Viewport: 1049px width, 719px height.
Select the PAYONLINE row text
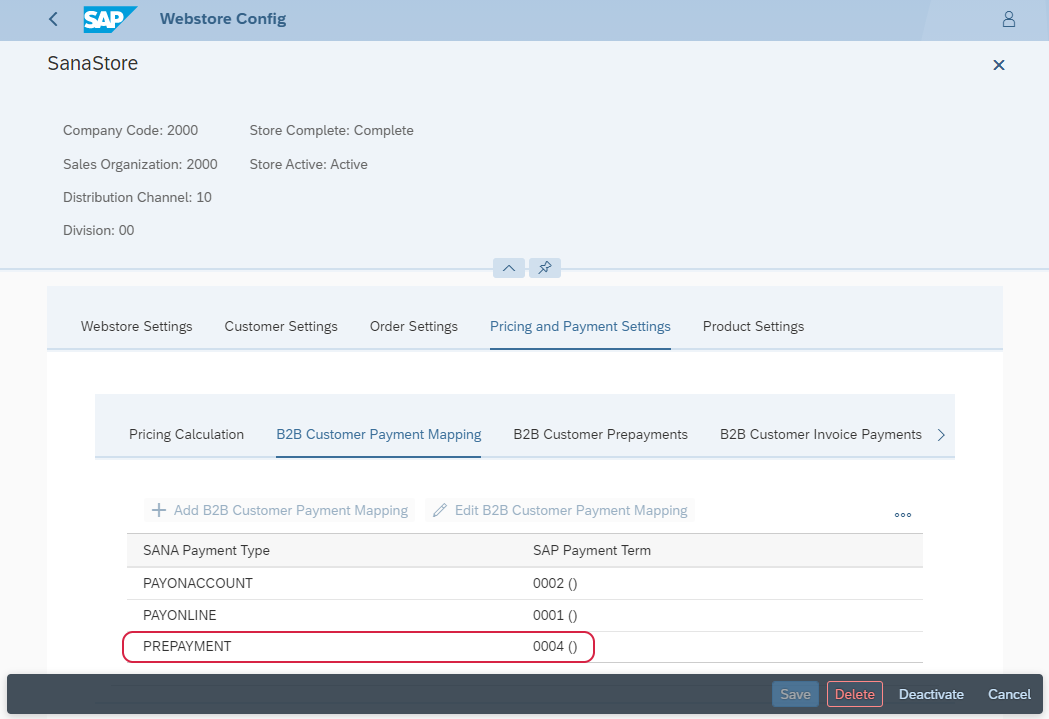click(x=180, y=615)
